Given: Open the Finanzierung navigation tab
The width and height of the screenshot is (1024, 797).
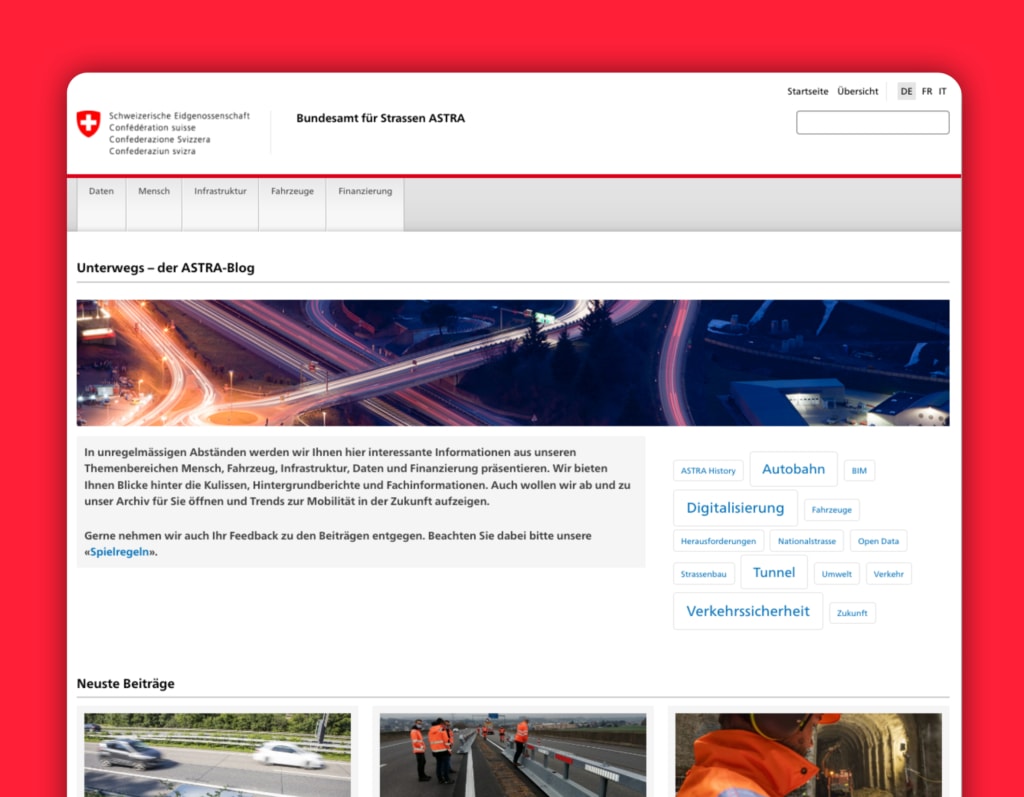Looking at the screenshot, I should pos(365,204).
